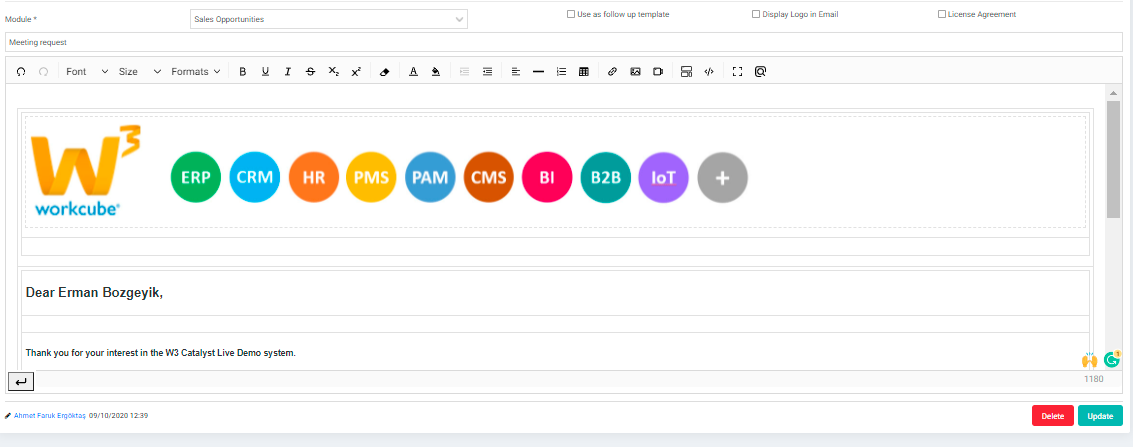1133x447 pixels.
Task: Toggle underline formatting
Action: [265, 71]
